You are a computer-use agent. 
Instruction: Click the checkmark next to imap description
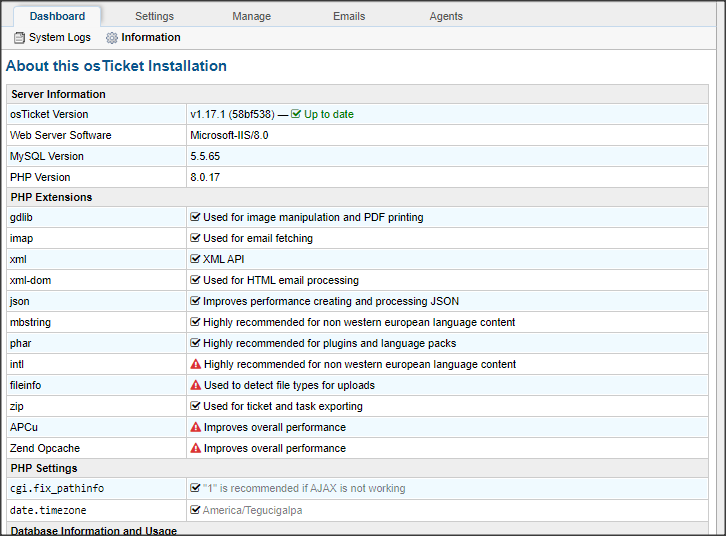(196, 238)
